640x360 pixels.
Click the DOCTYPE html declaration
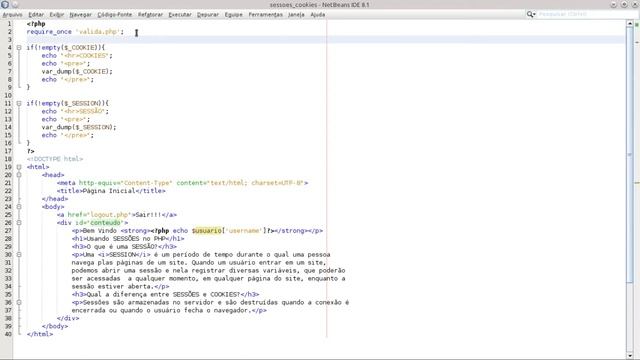(55, 159)
